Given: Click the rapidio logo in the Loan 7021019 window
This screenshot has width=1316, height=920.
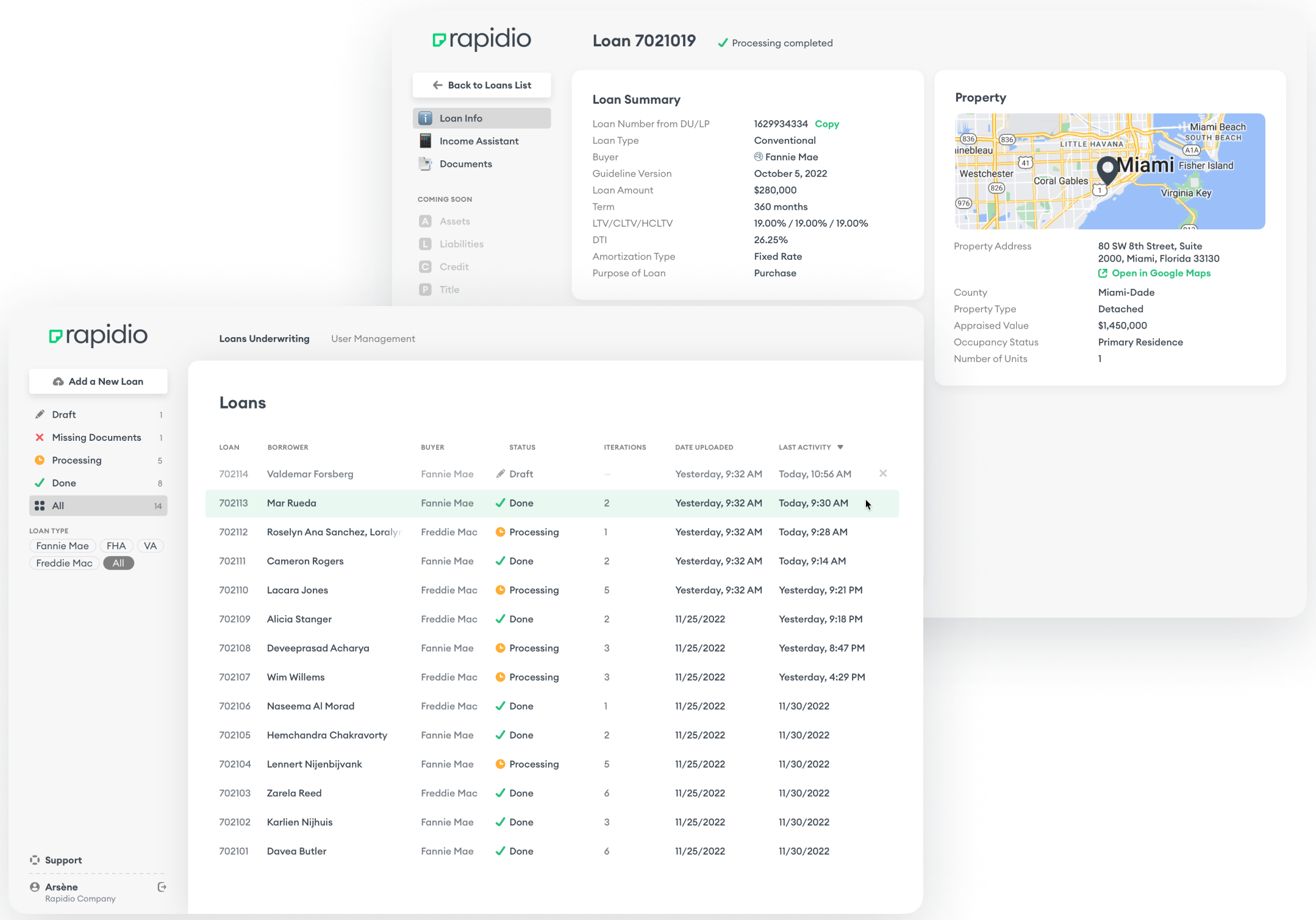Looking at the screenshot, I should tap(482, 40).
